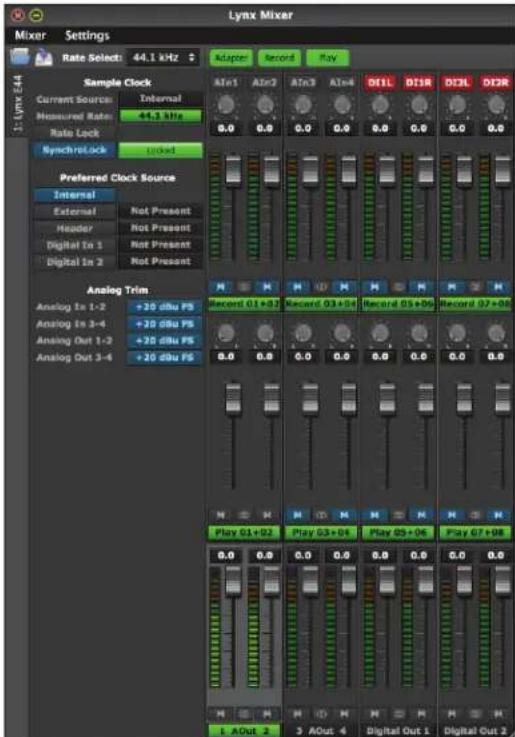
Task: Click the AIn1 input fader handle
Action: pos(234,169)
